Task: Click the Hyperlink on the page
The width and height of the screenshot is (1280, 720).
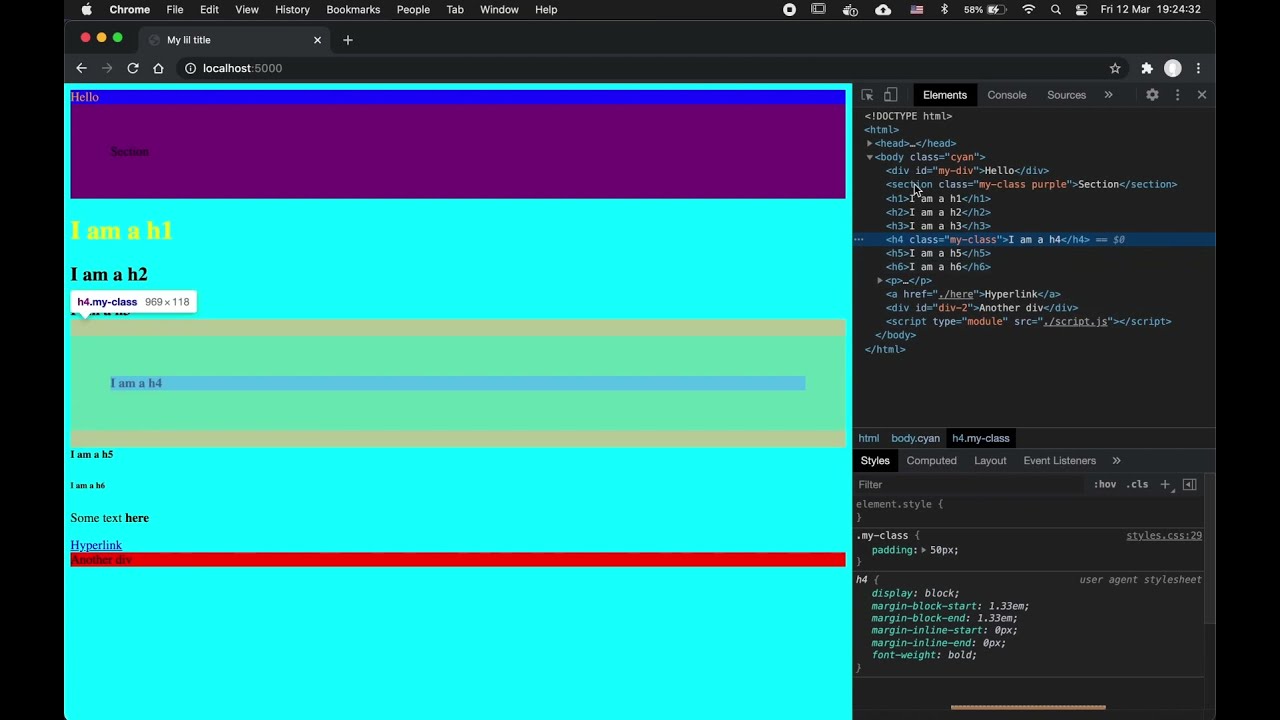Action: pos(96,545)
